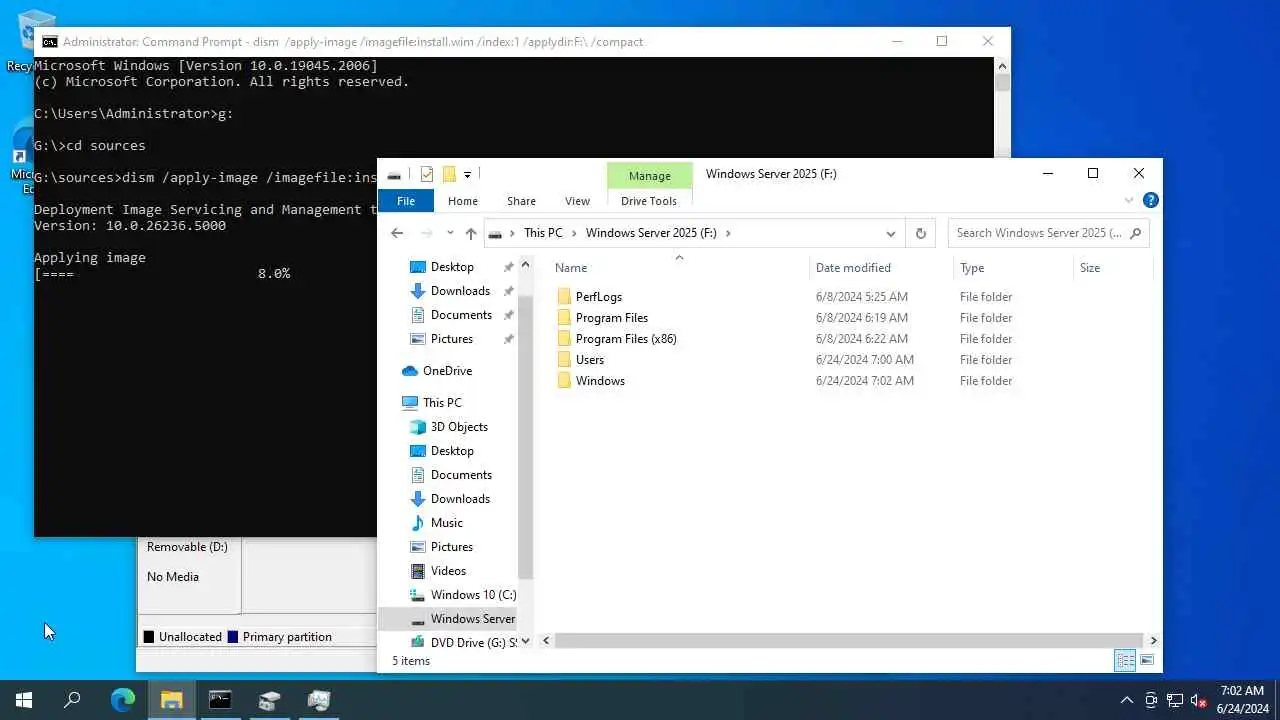Click the Command Prompt title bar icon
This screenshot has width=1280, height=720.
click(49, 42)
